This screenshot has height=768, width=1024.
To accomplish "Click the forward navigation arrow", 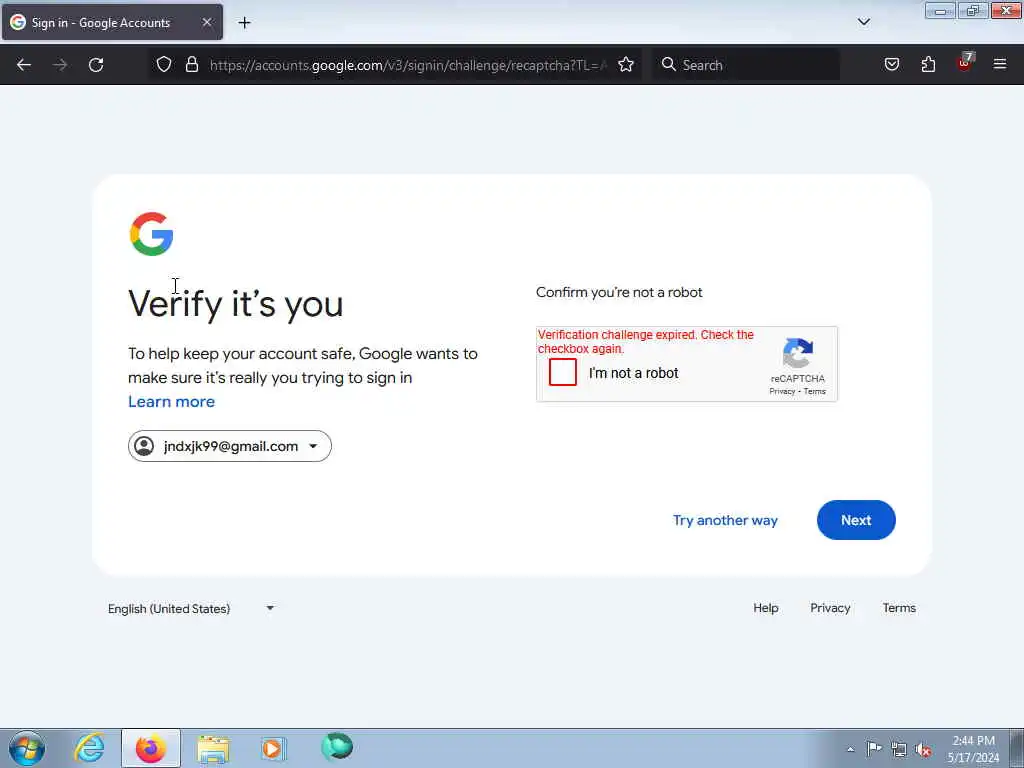I will click(x=60, y=65).
